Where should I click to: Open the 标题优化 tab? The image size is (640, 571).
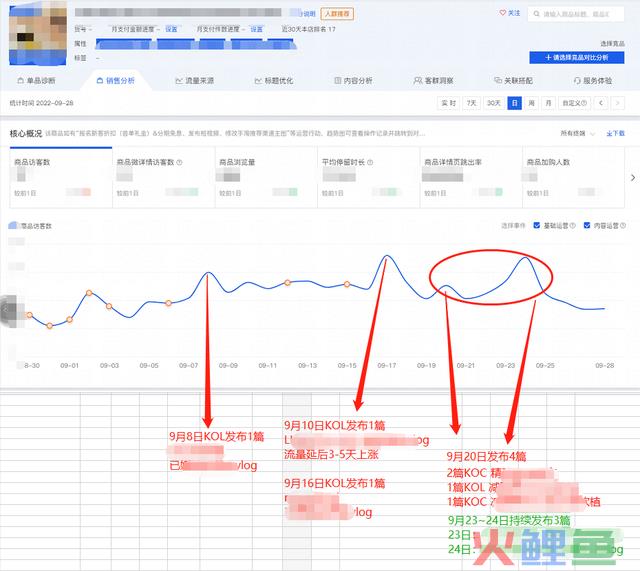point(273,81)
